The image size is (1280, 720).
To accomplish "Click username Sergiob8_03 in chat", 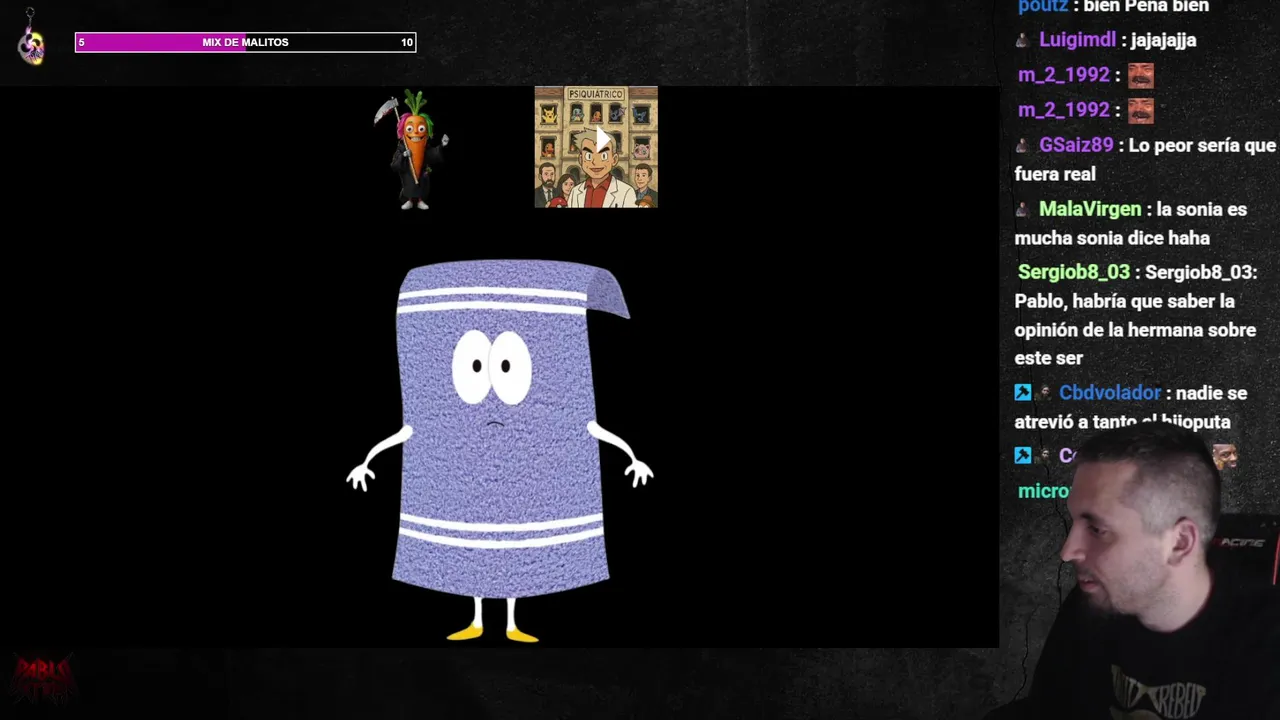I will pyautogui.click(x=1074, y=272).
